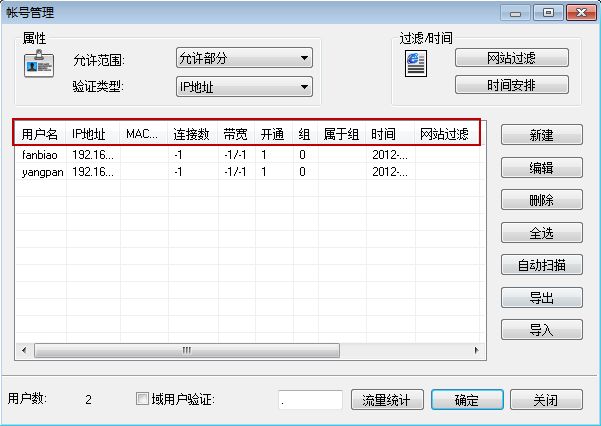Click the 导入 button
The width and height of the screenshot is (601, 426).
pos(542,330)
